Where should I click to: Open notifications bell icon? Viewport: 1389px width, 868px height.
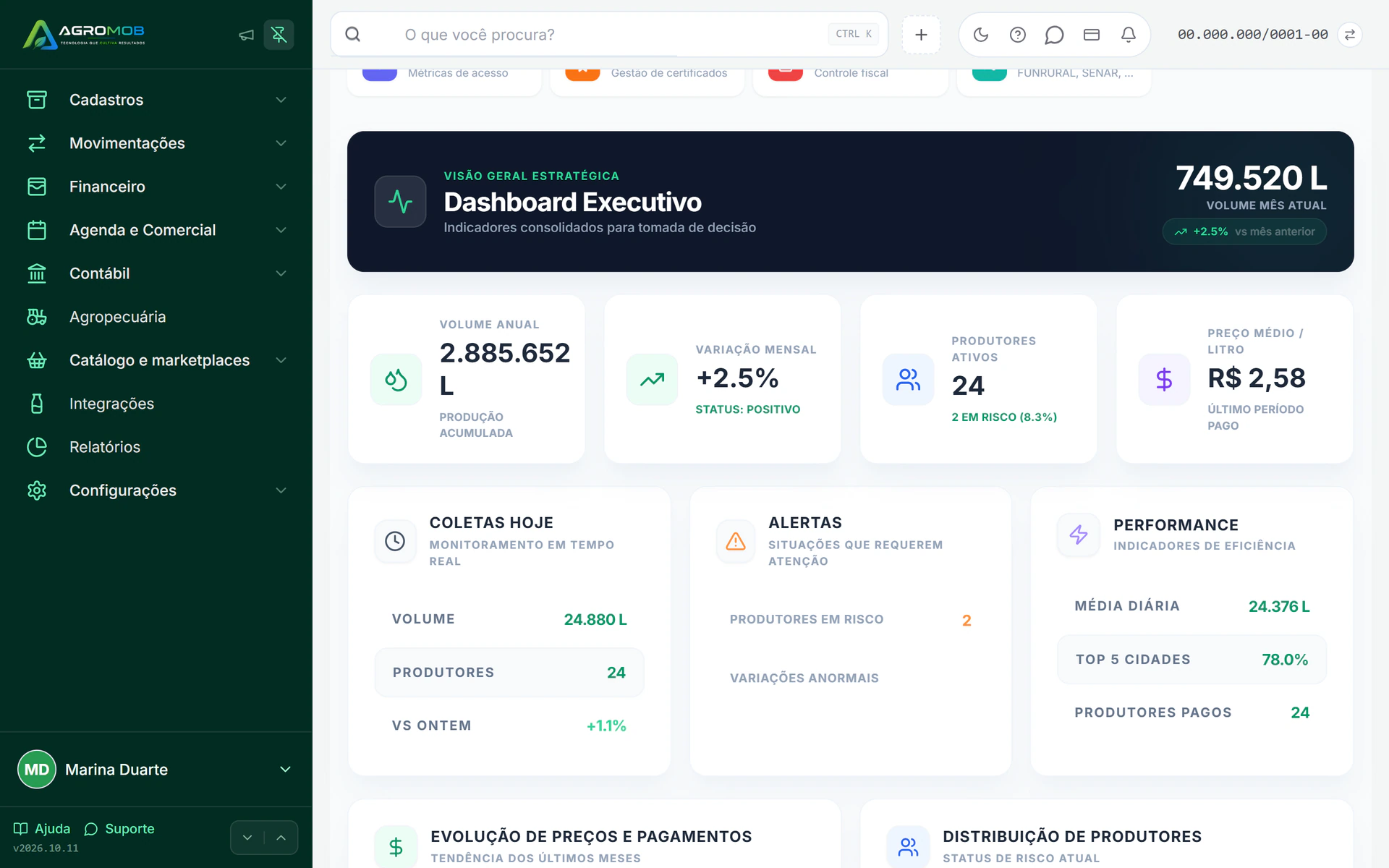click(x=1129, y=35)
